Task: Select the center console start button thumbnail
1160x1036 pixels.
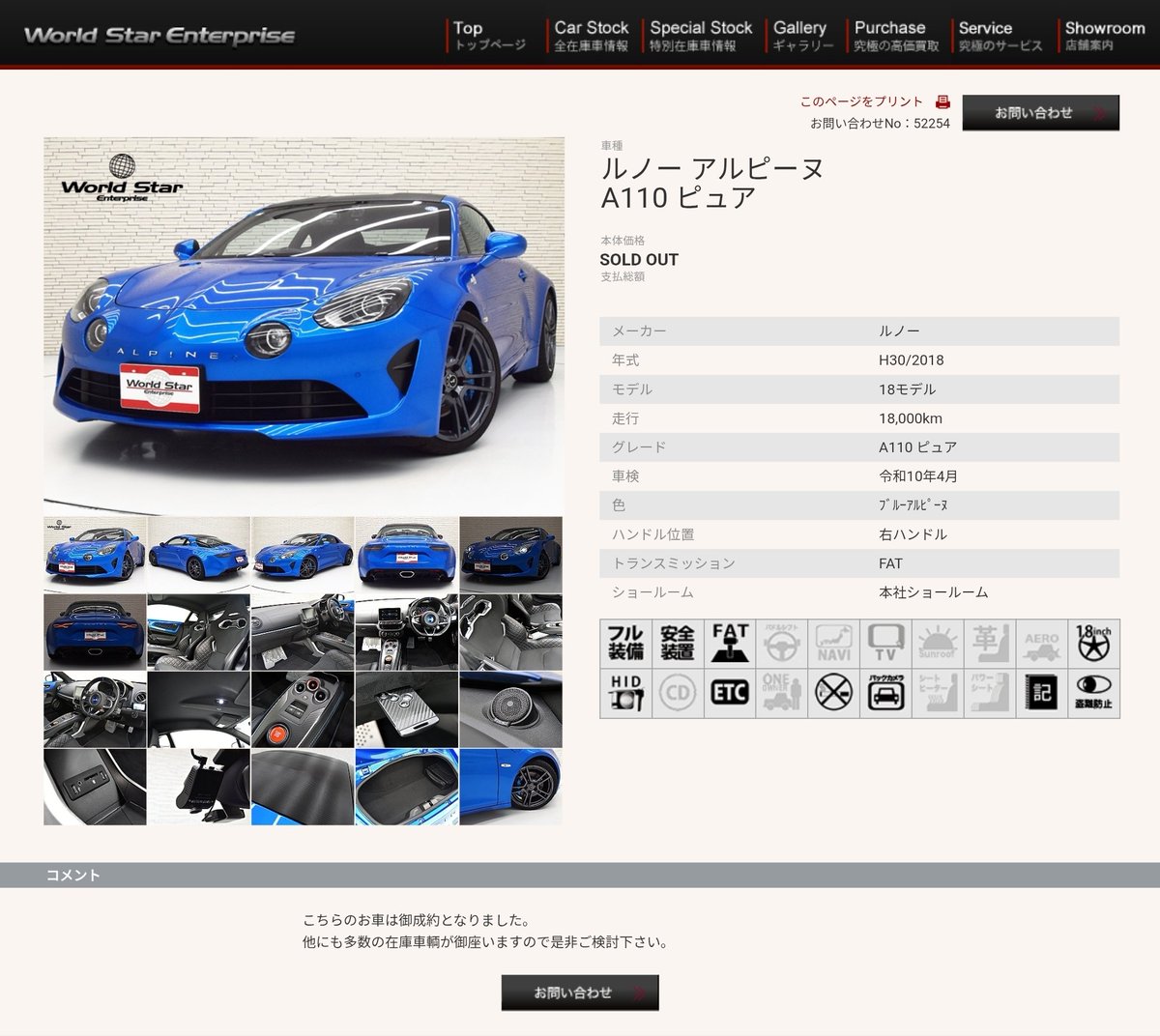Action: click(303, 709)
